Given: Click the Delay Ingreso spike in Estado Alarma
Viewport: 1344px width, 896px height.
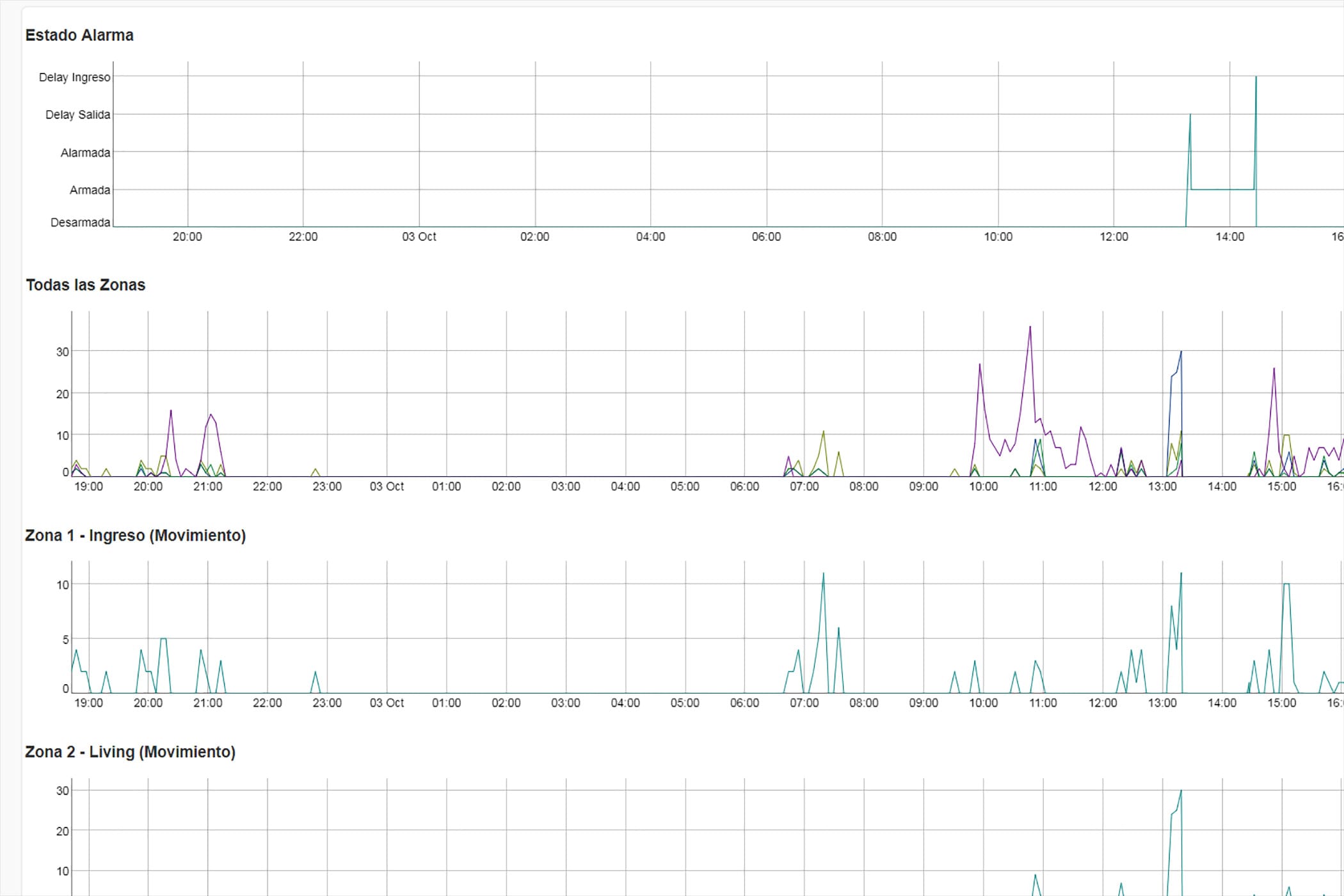Looking at the screenshot, I should pyautogui.click(x=1256, y=77).
